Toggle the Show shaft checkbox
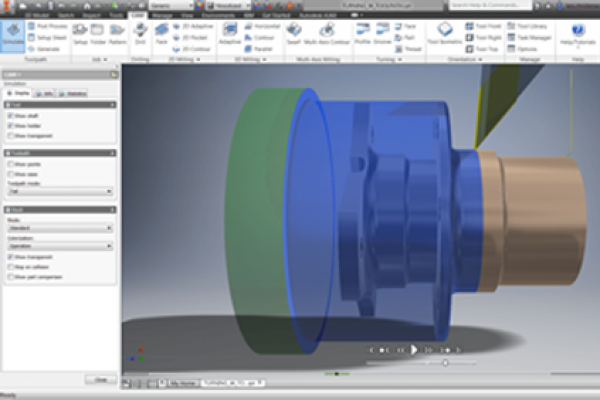Image resolution: width=600 pixels, height=400 pixels. coord(10,116)
